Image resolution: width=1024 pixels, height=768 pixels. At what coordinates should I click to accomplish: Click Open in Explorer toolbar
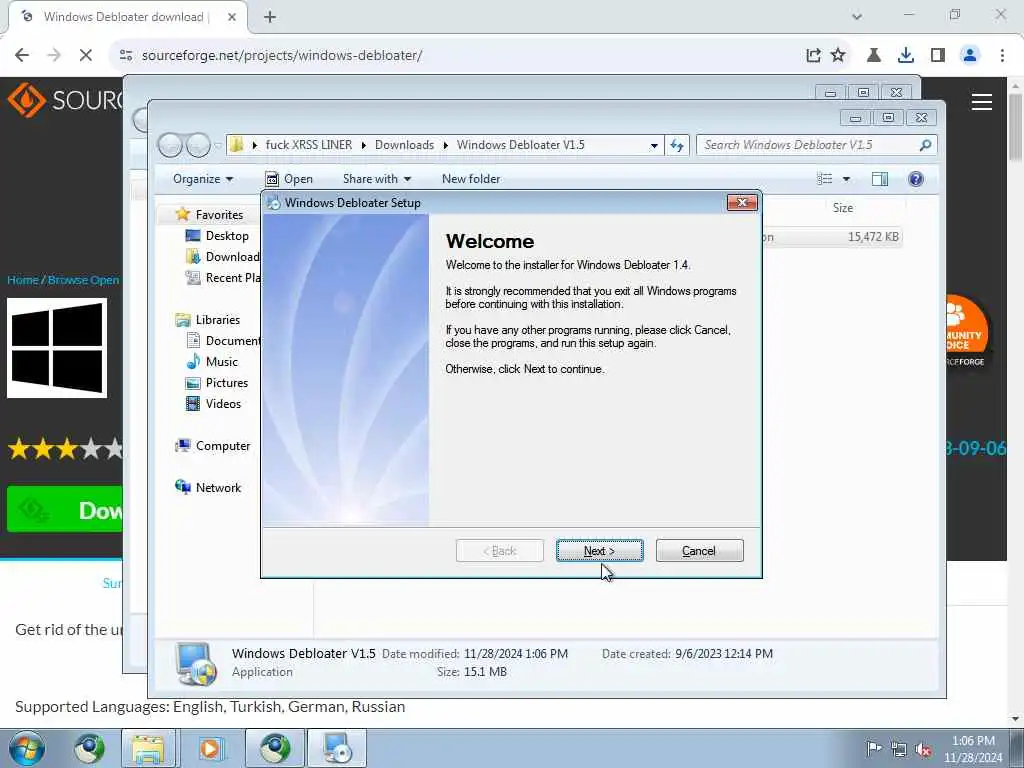289,179
